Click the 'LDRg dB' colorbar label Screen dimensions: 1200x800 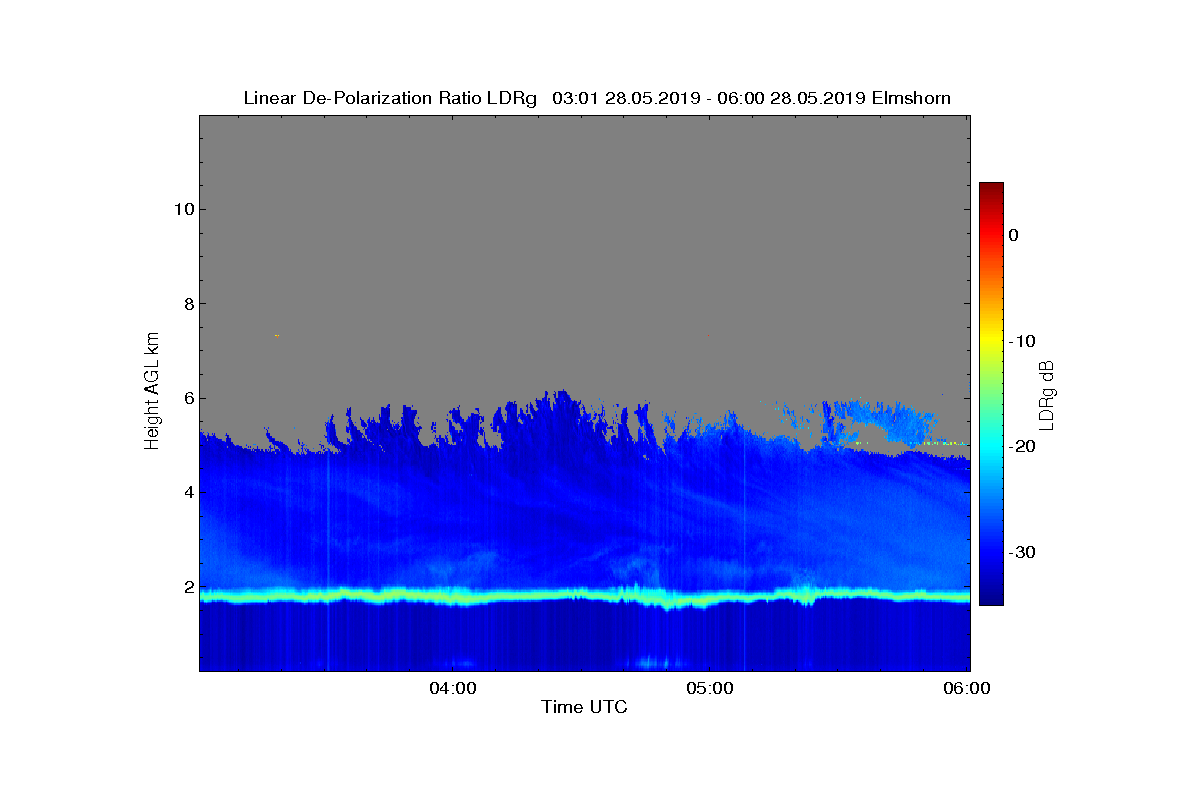[1046, 395]
